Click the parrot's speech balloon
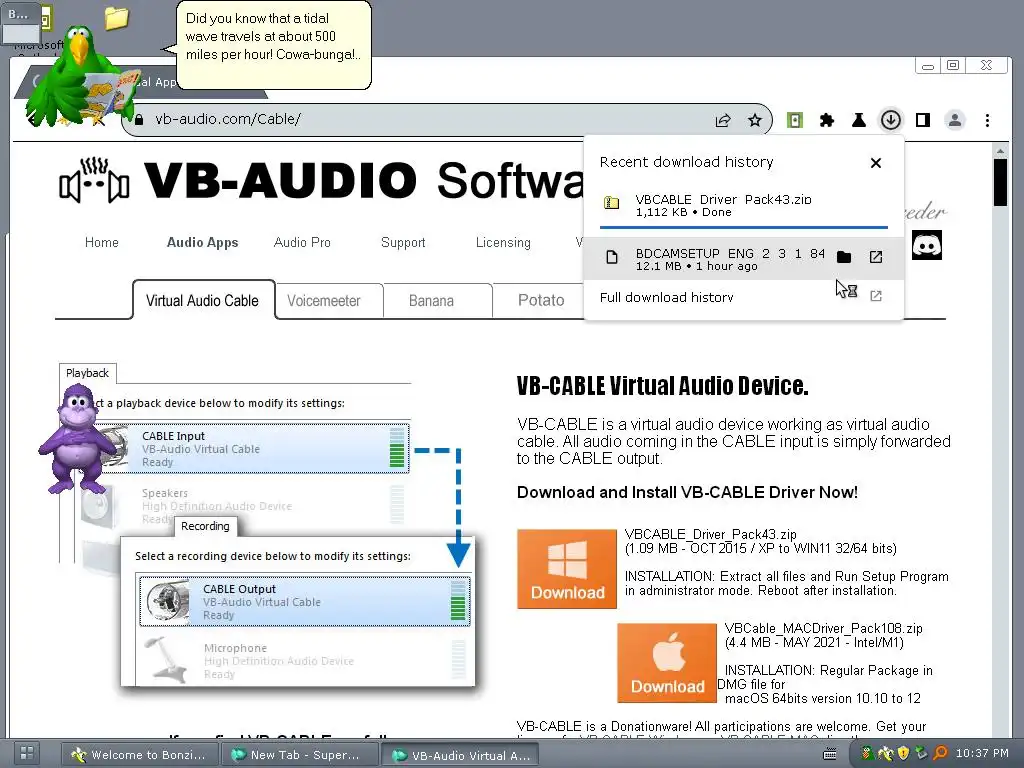This screenshot has width=1024, height=768. (x=274, y=44)
